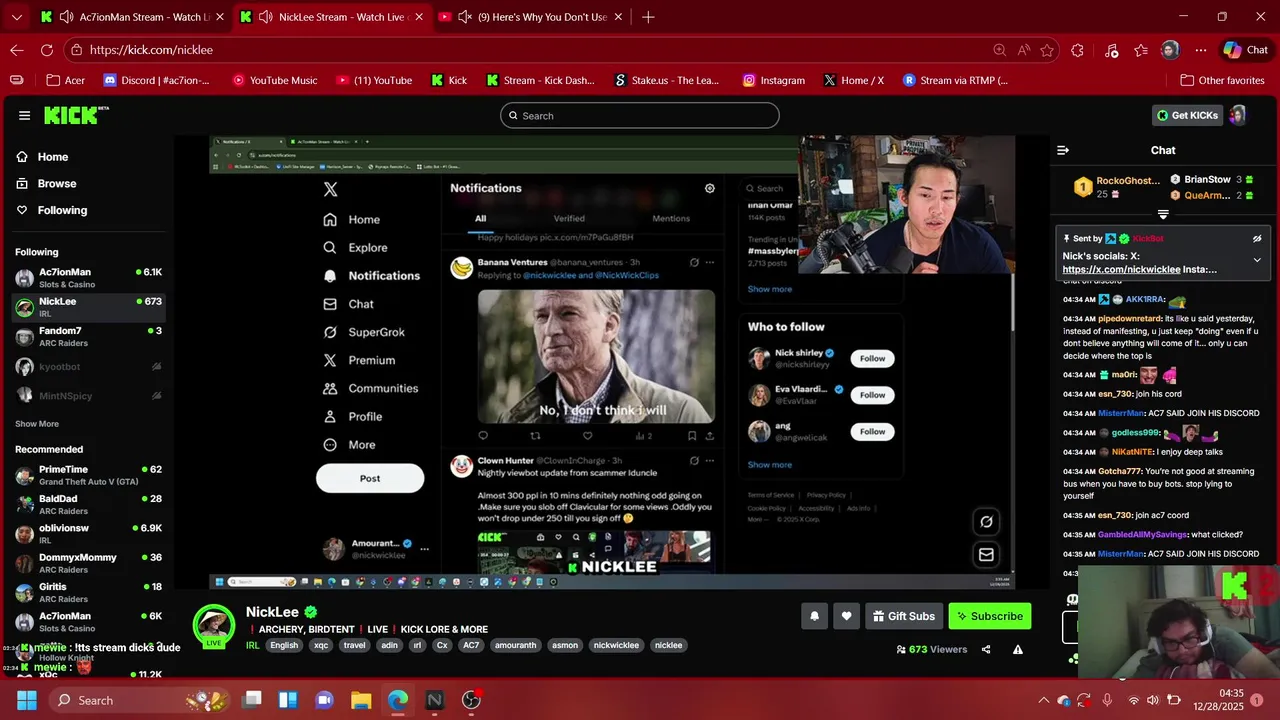Mute the NickLee Stream tab audio
The height and width of the screenshot is (720, 1280).
pyautogui.click(x=266, y=17)
